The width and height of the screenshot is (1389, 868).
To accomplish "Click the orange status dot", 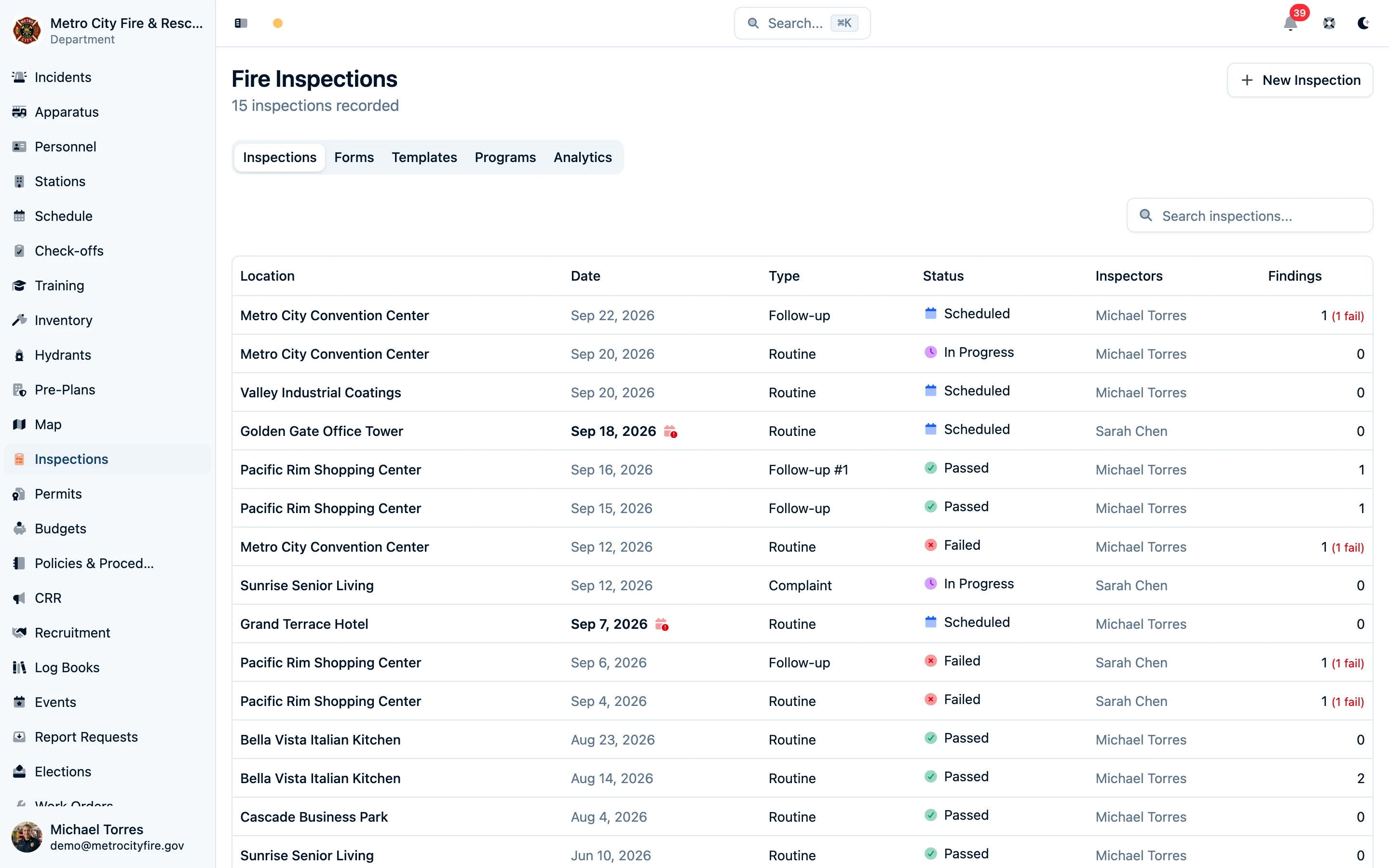I will point(278,23).
